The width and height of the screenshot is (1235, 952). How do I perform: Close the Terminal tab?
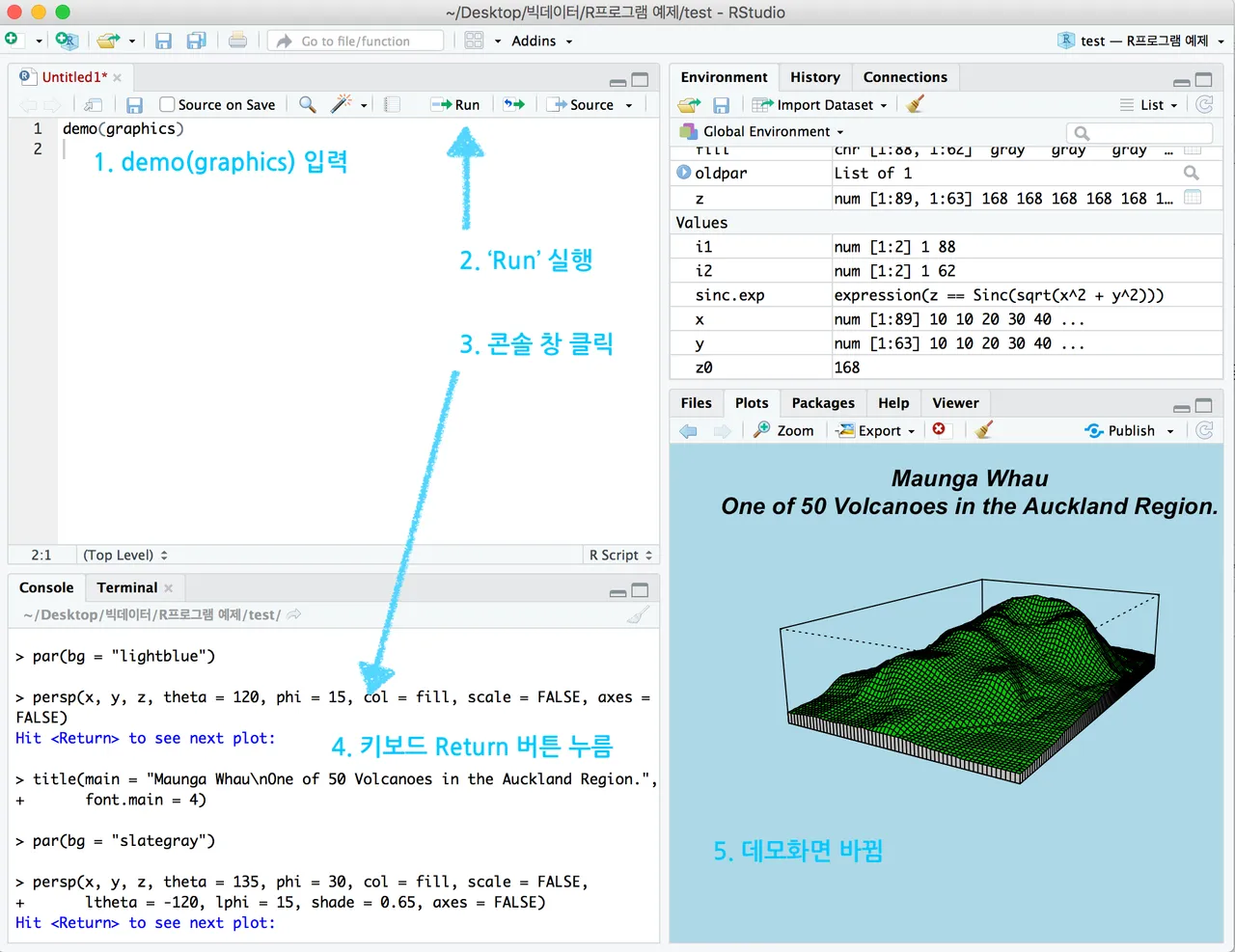pyautogui.click(x=169, y=587)
